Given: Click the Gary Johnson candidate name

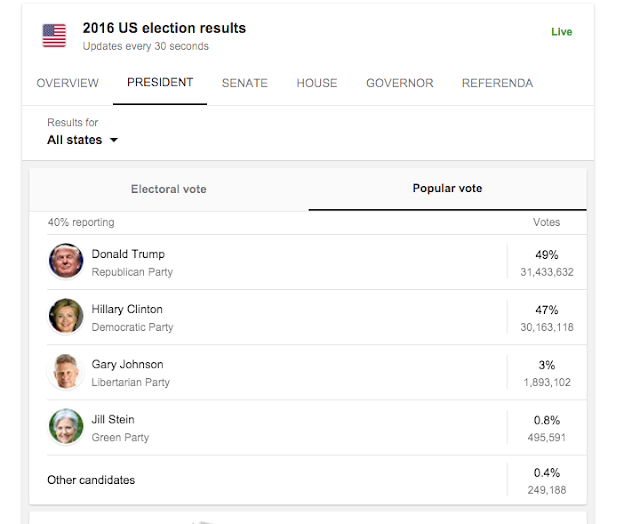Looking at the screenshot, I should click(x=127, y=364).
